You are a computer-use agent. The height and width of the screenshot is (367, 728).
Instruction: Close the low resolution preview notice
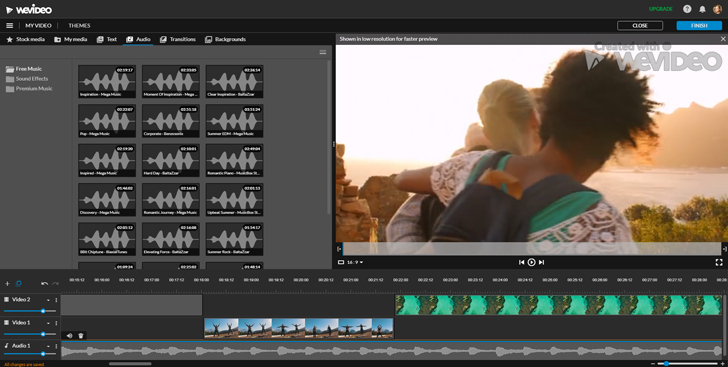click(x=723, y=39)
